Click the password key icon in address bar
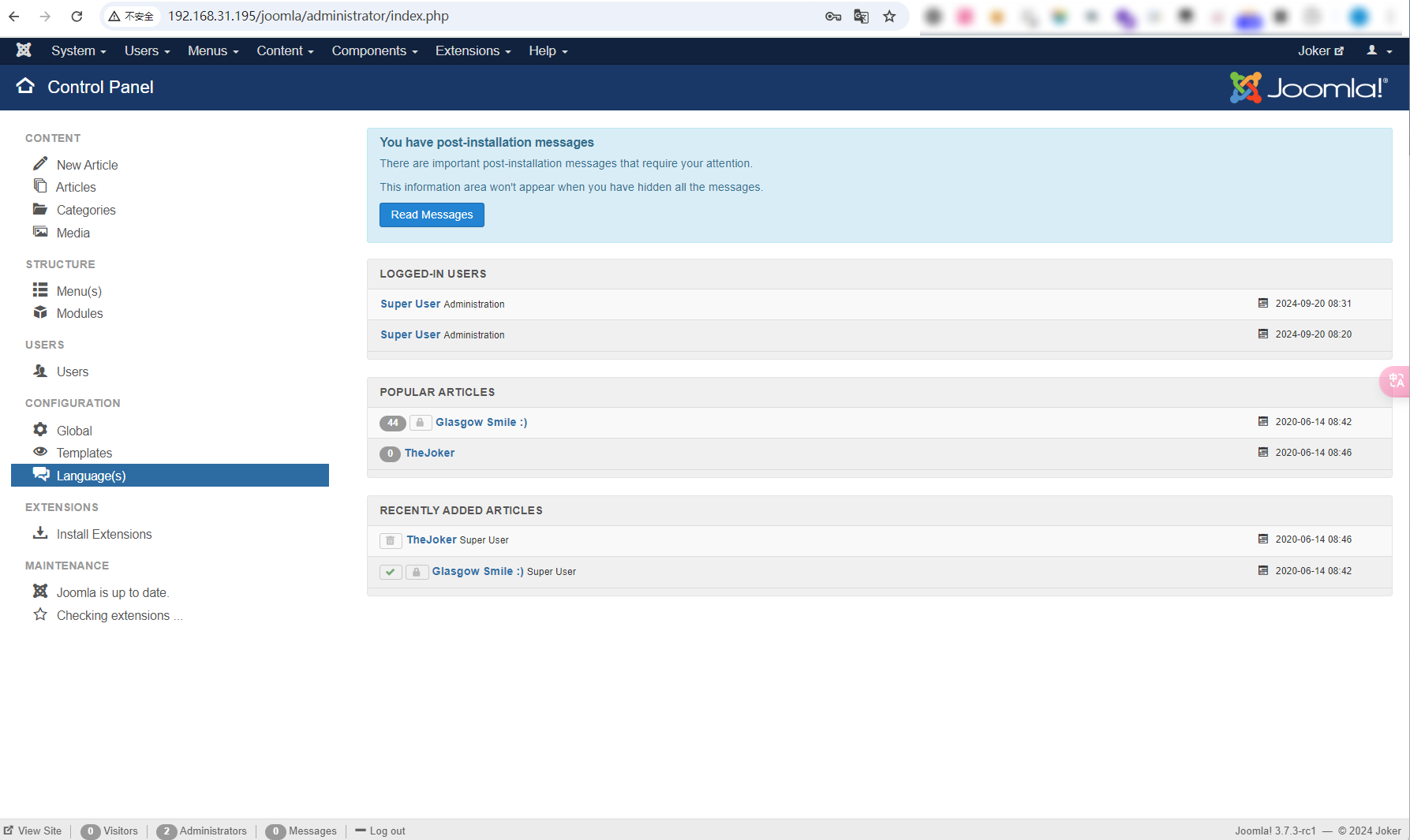 pyautogui.click(x=833, y=16)
